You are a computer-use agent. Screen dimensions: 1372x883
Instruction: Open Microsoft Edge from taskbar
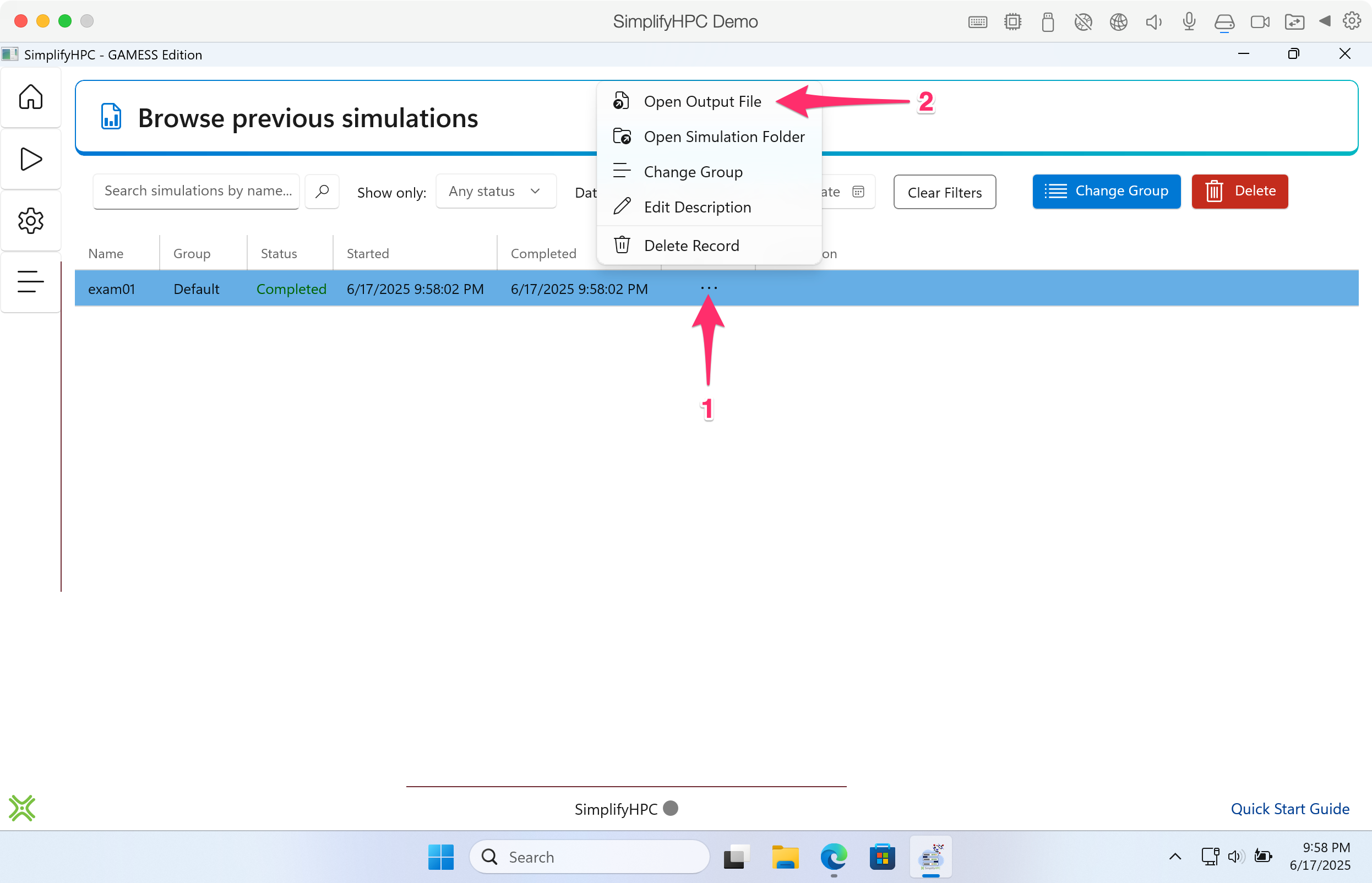pyautogui.click(x=833, y=857)
